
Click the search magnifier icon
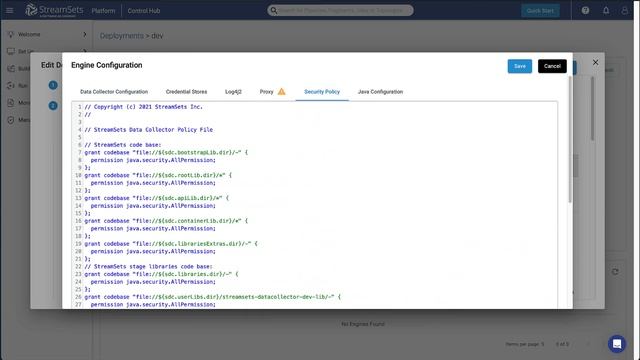tap(273, 10)
